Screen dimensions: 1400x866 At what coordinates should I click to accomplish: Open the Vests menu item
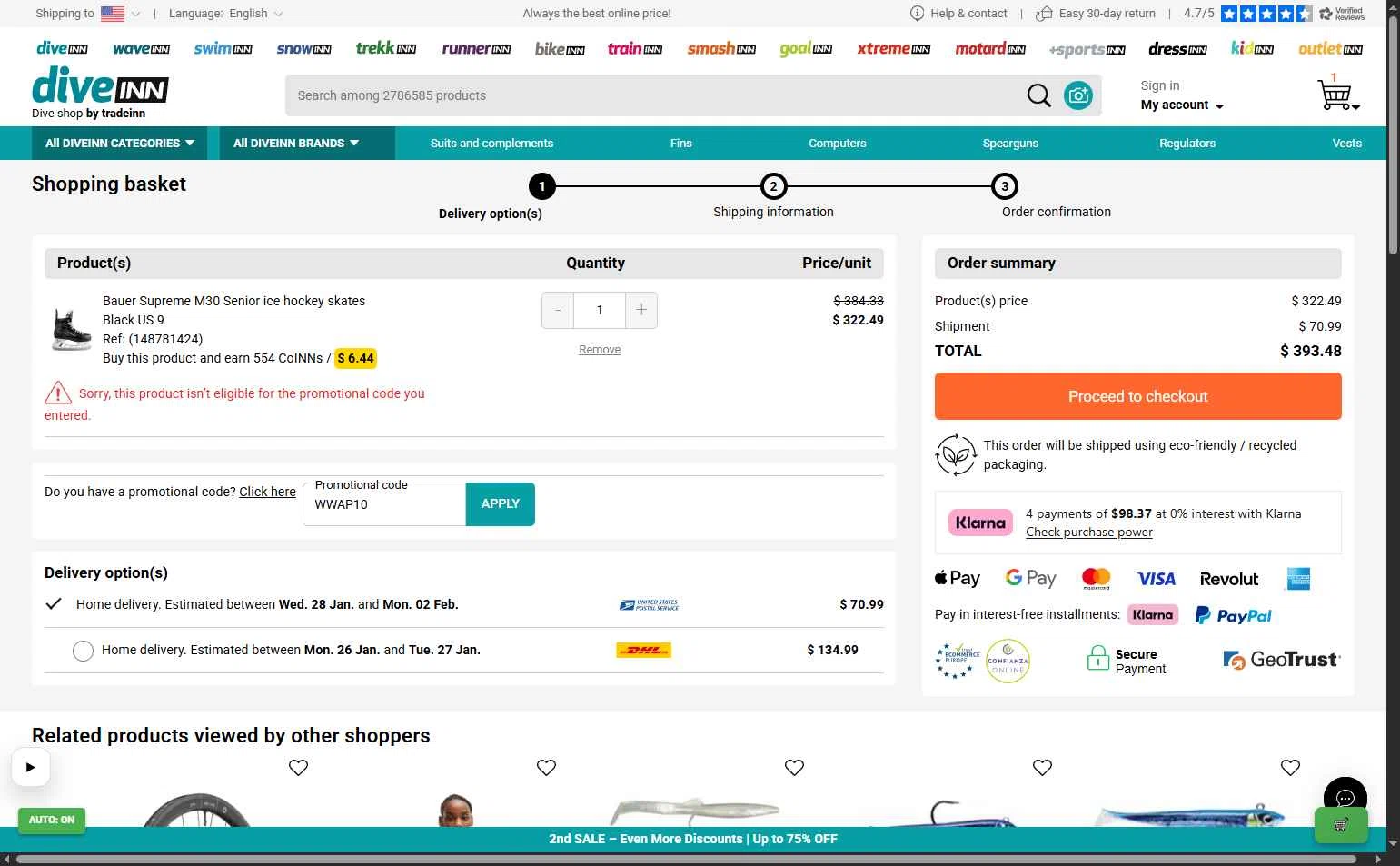tap(1347, 144)
